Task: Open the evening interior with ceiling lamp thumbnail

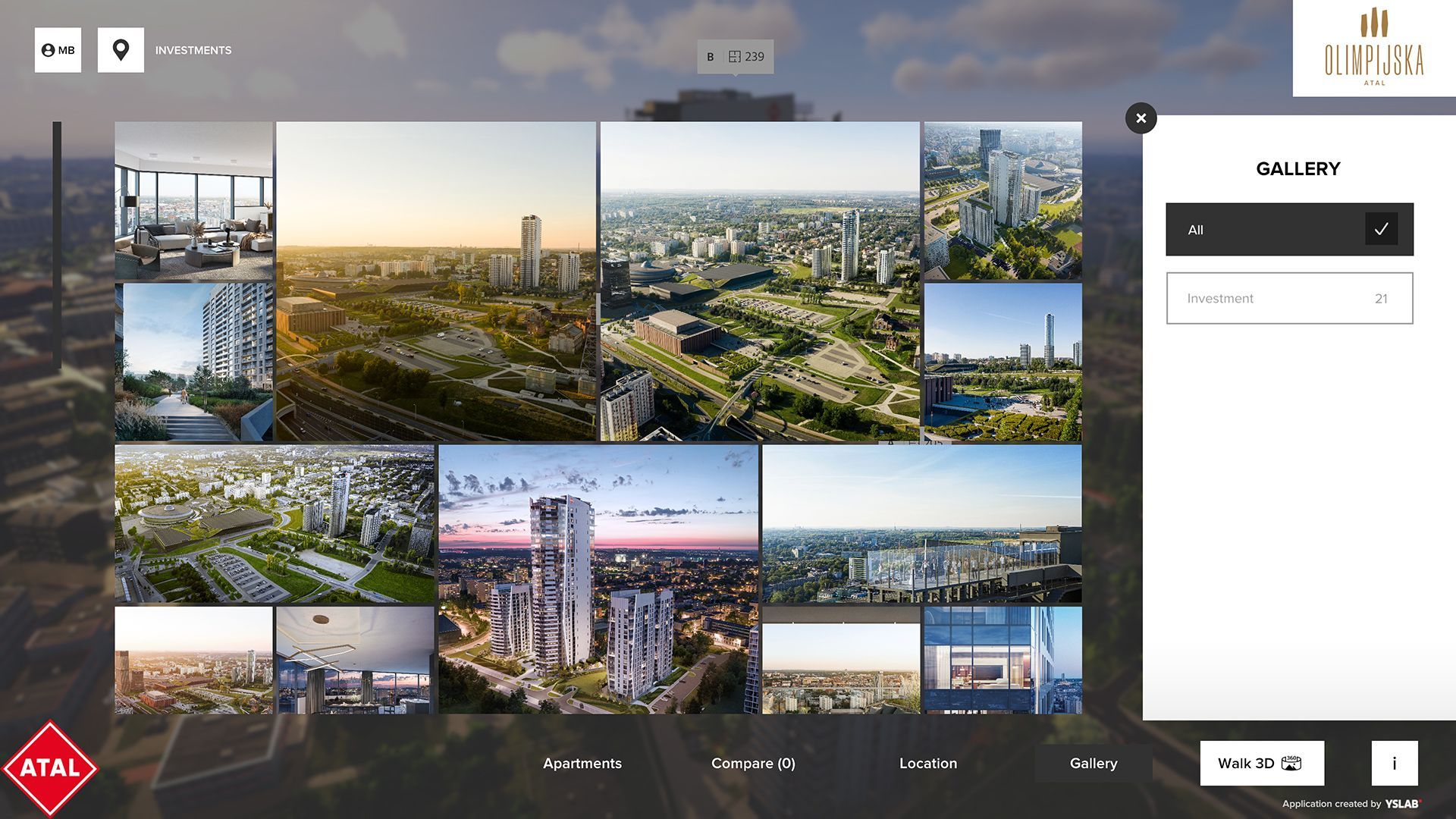Action: (355, 660)
